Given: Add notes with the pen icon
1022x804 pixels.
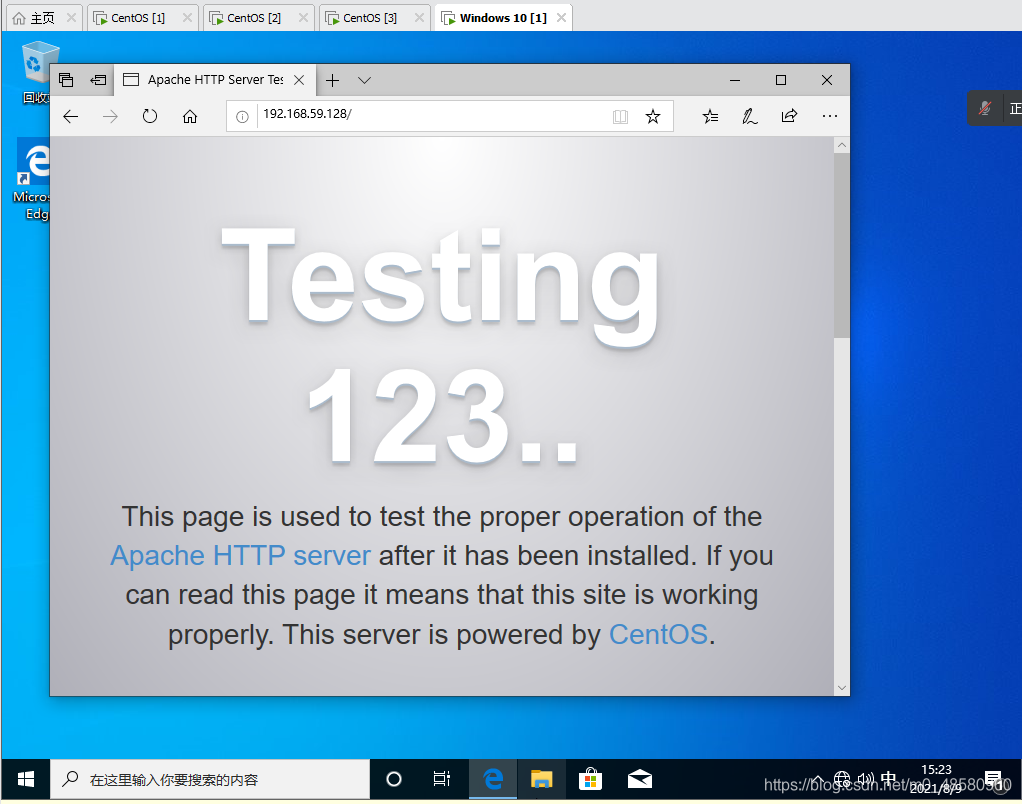Looking at the screenshot, I should pyautogui.click(x=750, y=117).
